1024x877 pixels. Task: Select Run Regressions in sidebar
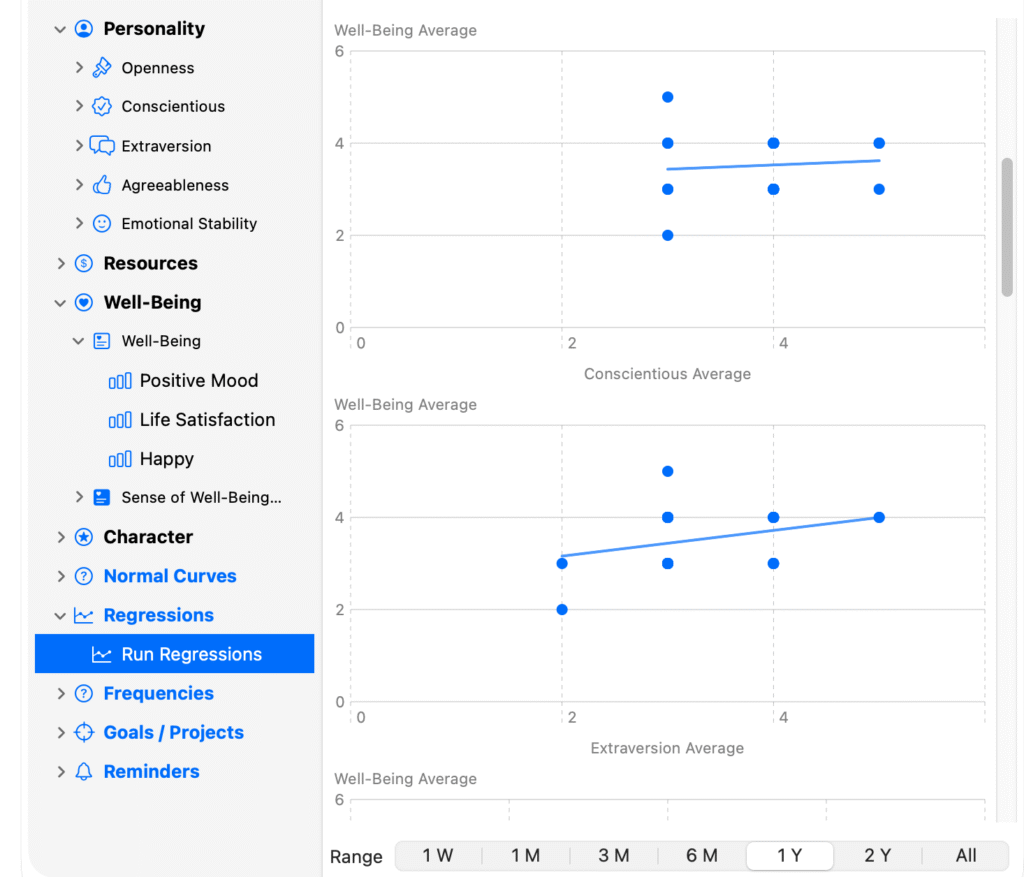pyautogui.click(x=191, y=655)
